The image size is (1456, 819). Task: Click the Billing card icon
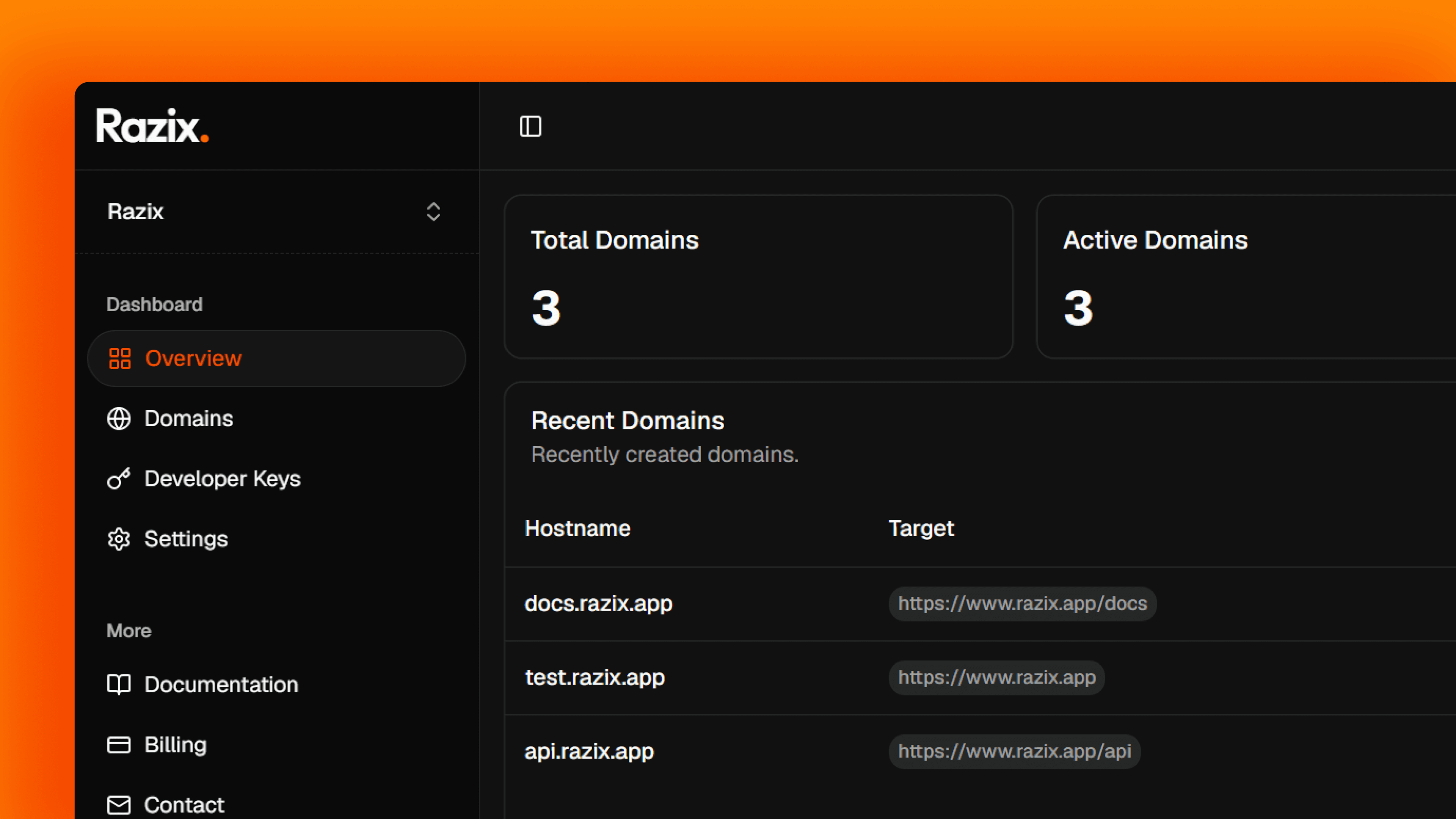tap(119, 745)
